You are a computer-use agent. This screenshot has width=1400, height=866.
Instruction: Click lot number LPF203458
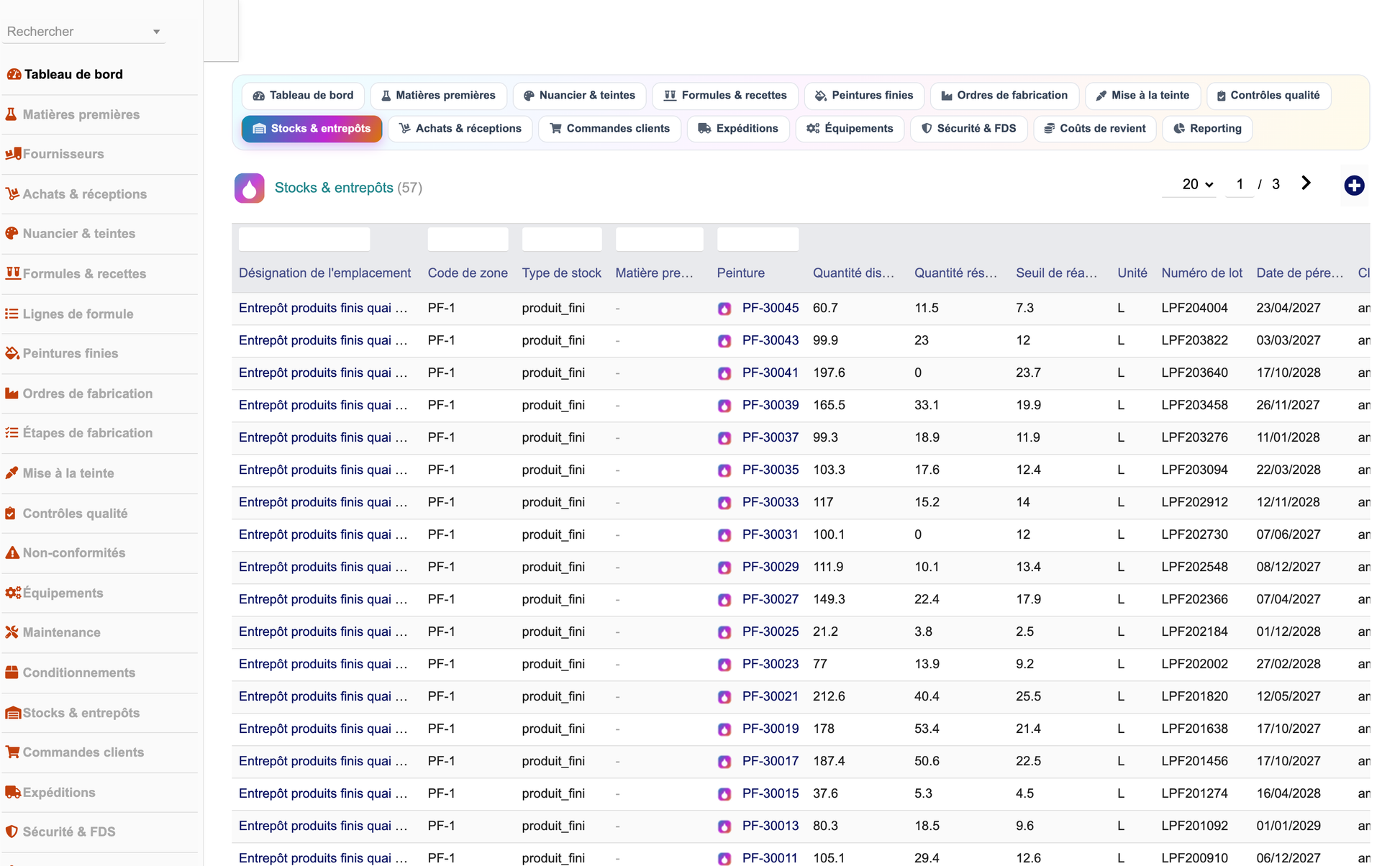tap(1194, 405)
